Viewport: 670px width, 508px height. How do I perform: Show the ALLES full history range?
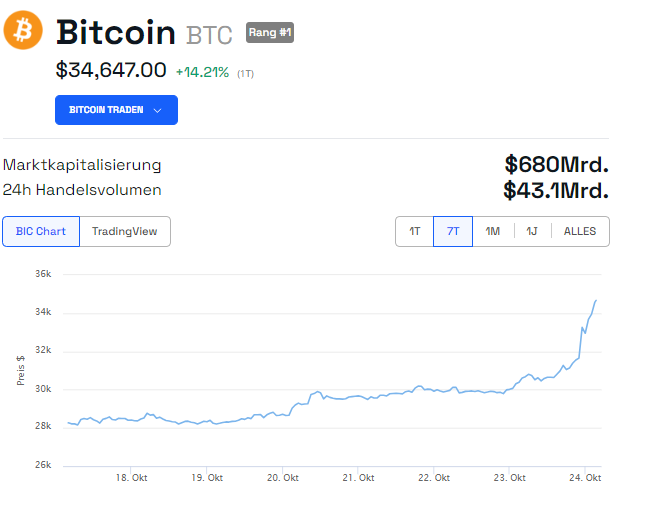click(580, 231)
